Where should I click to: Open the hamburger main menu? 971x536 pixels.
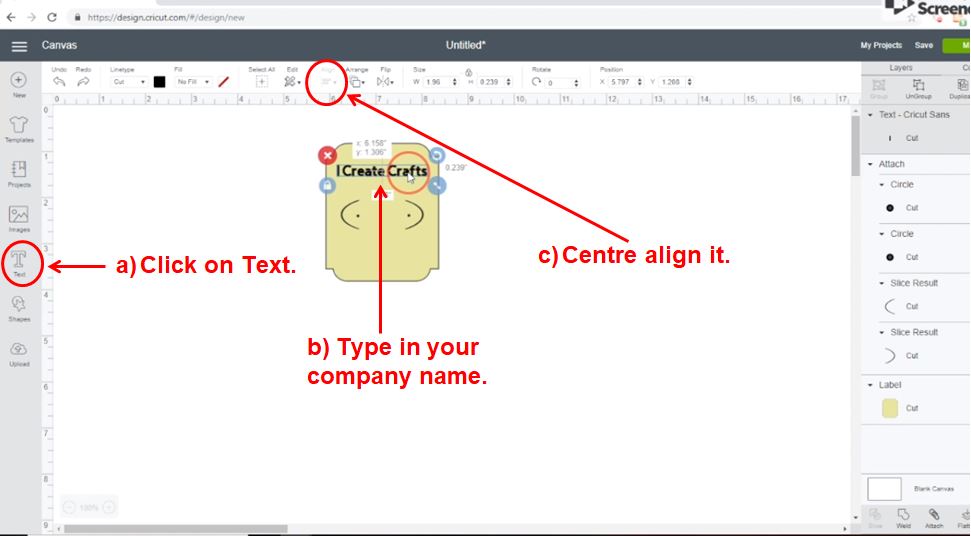click(x=19, y=46)
